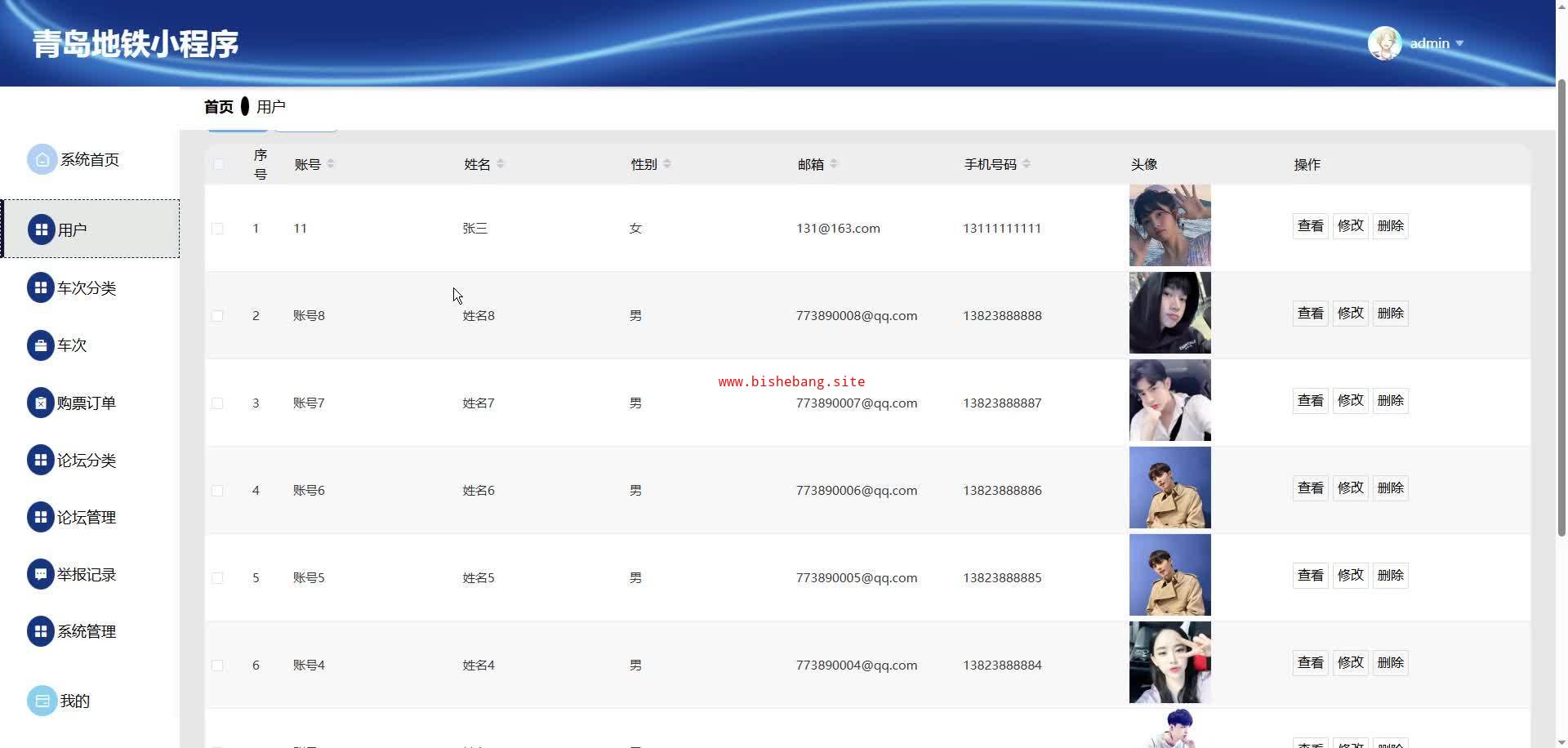Click 查看 for user 姓名8
The image size is (1568, 748).
(x=1311, y=314)
